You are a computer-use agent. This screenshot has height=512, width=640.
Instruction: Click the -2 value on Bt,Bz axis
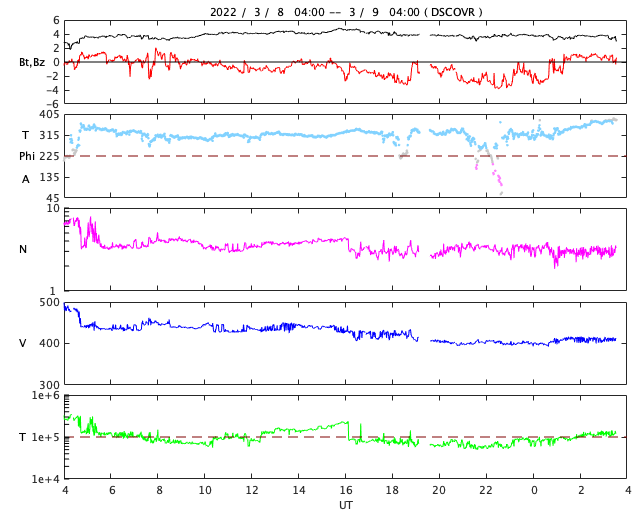coord(53,76)
